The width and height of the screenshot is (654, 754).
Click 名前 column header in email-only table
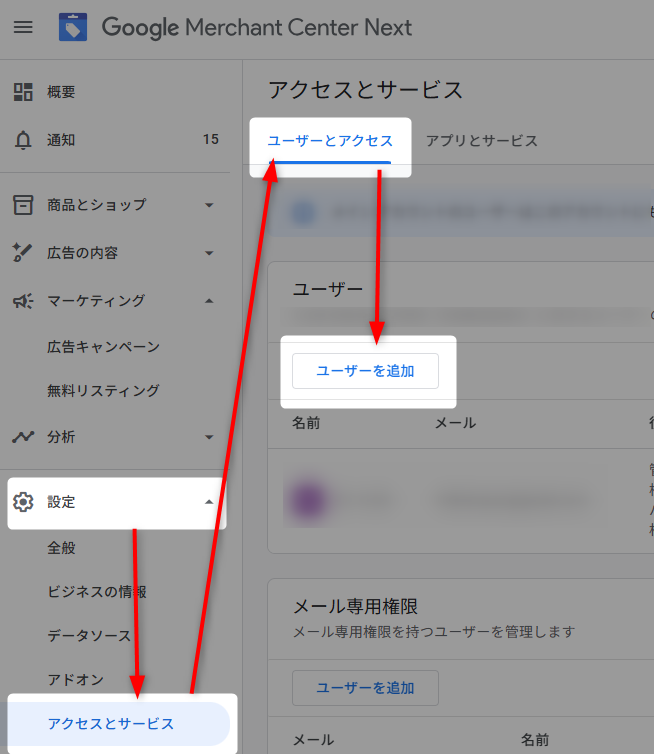pos(535,740)
